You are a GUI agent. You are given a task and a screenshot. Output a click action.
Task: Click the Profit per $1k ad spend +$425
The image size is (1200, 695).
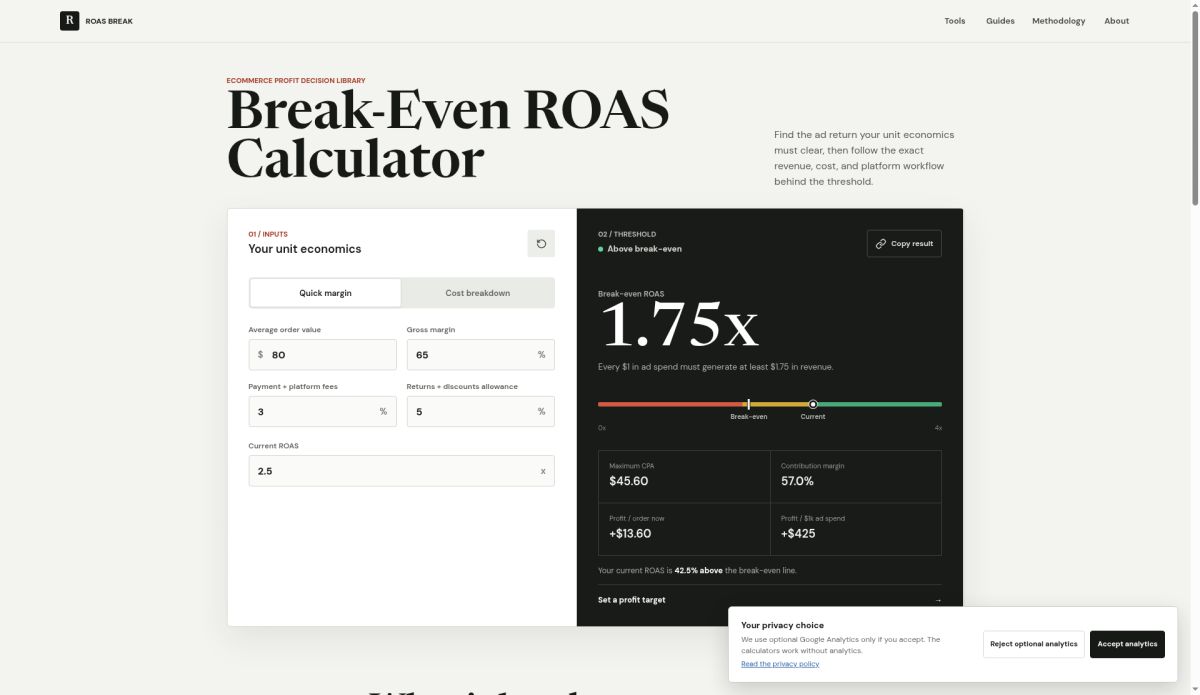pyautogui.click(x=798, y=534)
